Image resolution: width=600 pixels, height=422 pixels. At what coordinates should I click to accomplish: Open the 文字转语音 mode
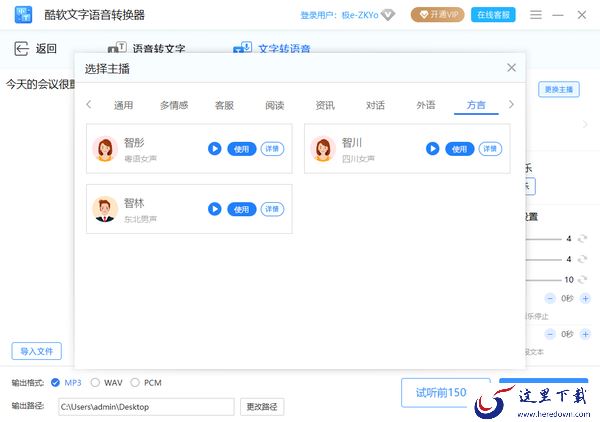272,49
